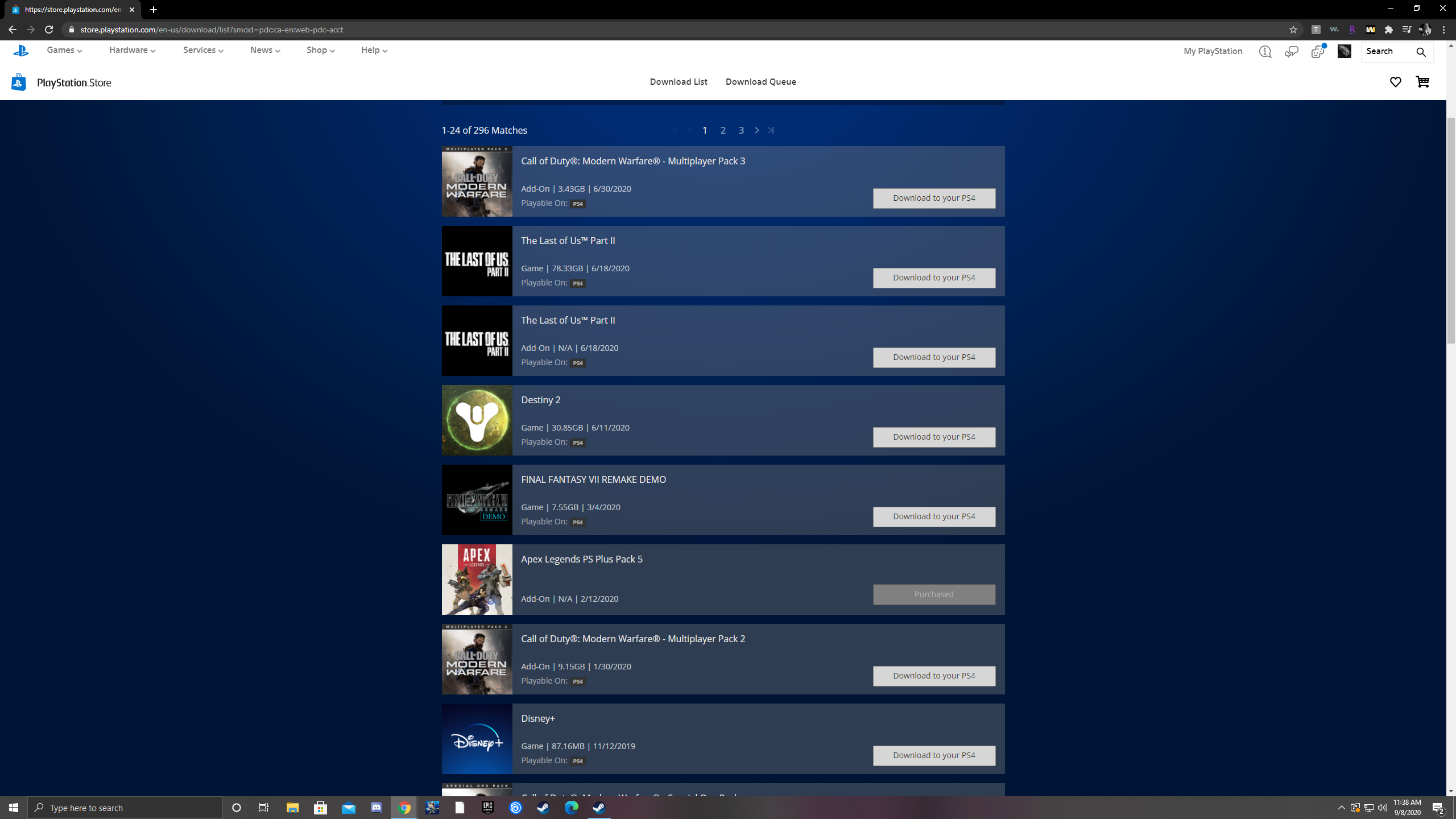Open the PlayStation Store bag logo
This screenshot has width=1456, height=819.
pos(18,82)
